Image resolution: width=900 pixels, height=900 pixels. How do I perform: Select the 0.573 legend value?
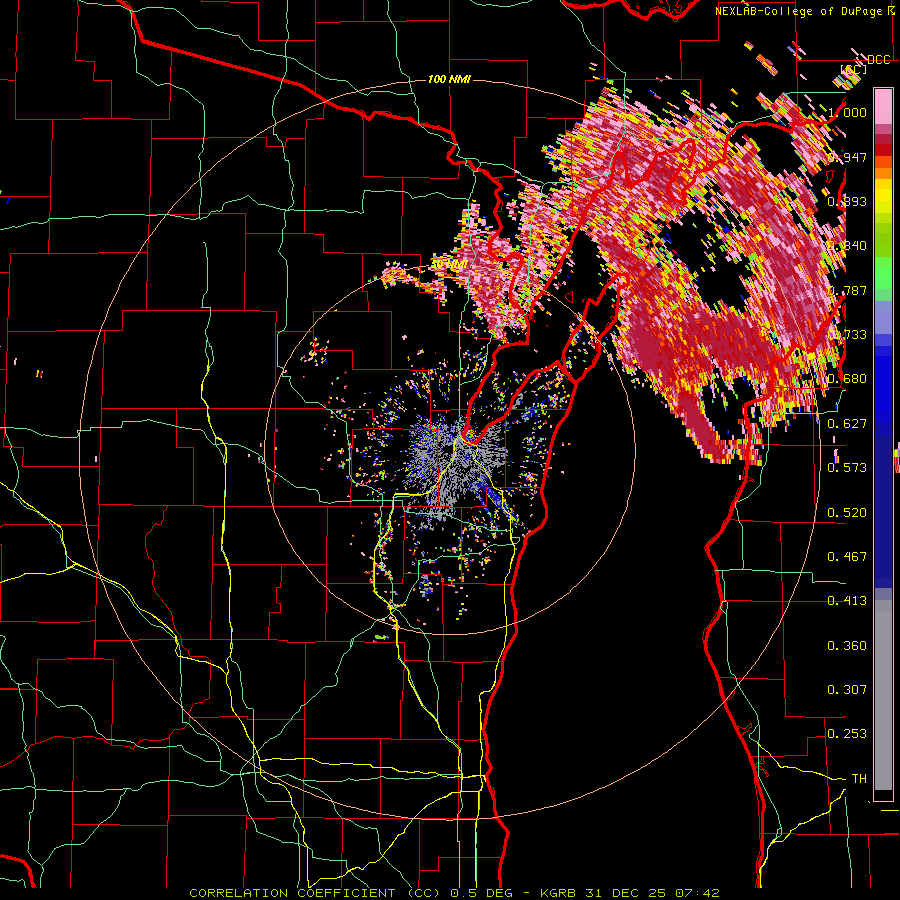(x=847, y=468)
